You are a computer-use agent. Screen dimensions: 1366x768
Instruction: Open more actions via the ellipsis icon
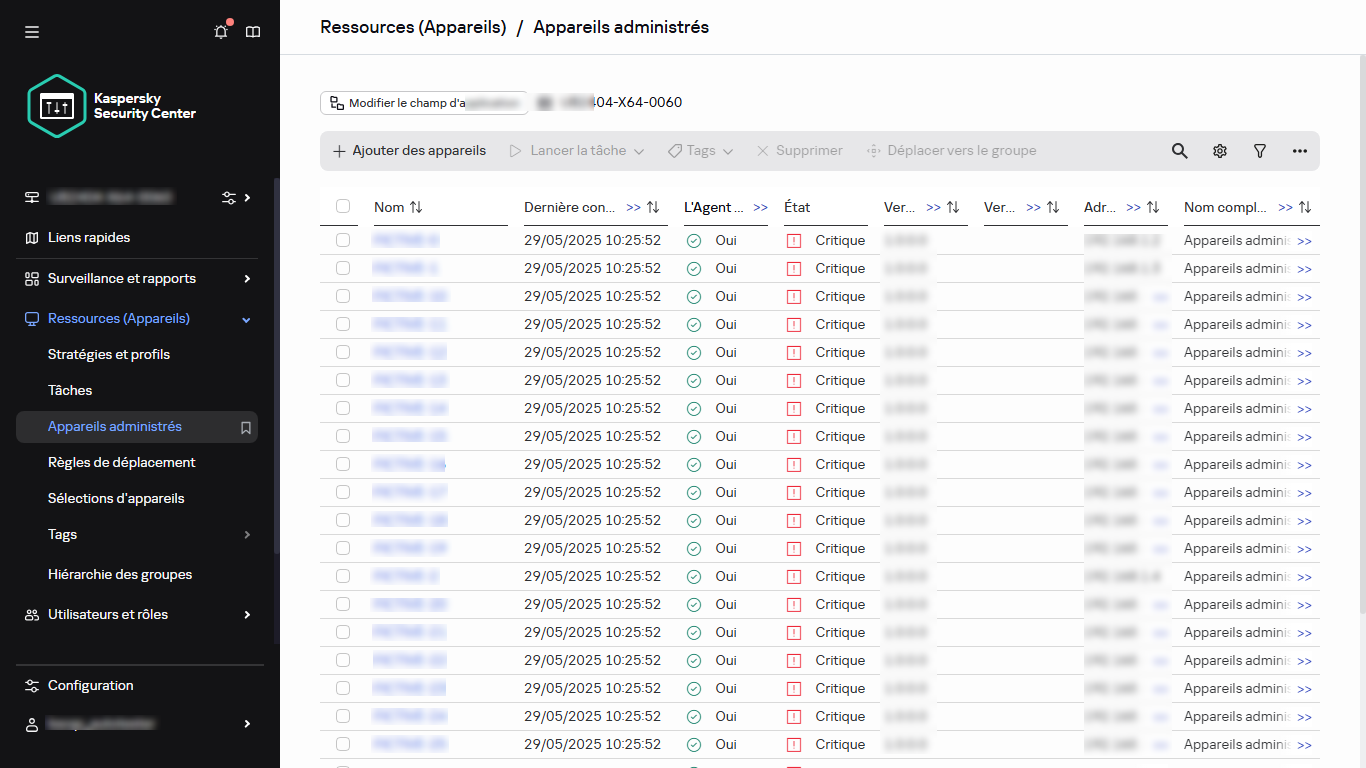(1299, 150)
